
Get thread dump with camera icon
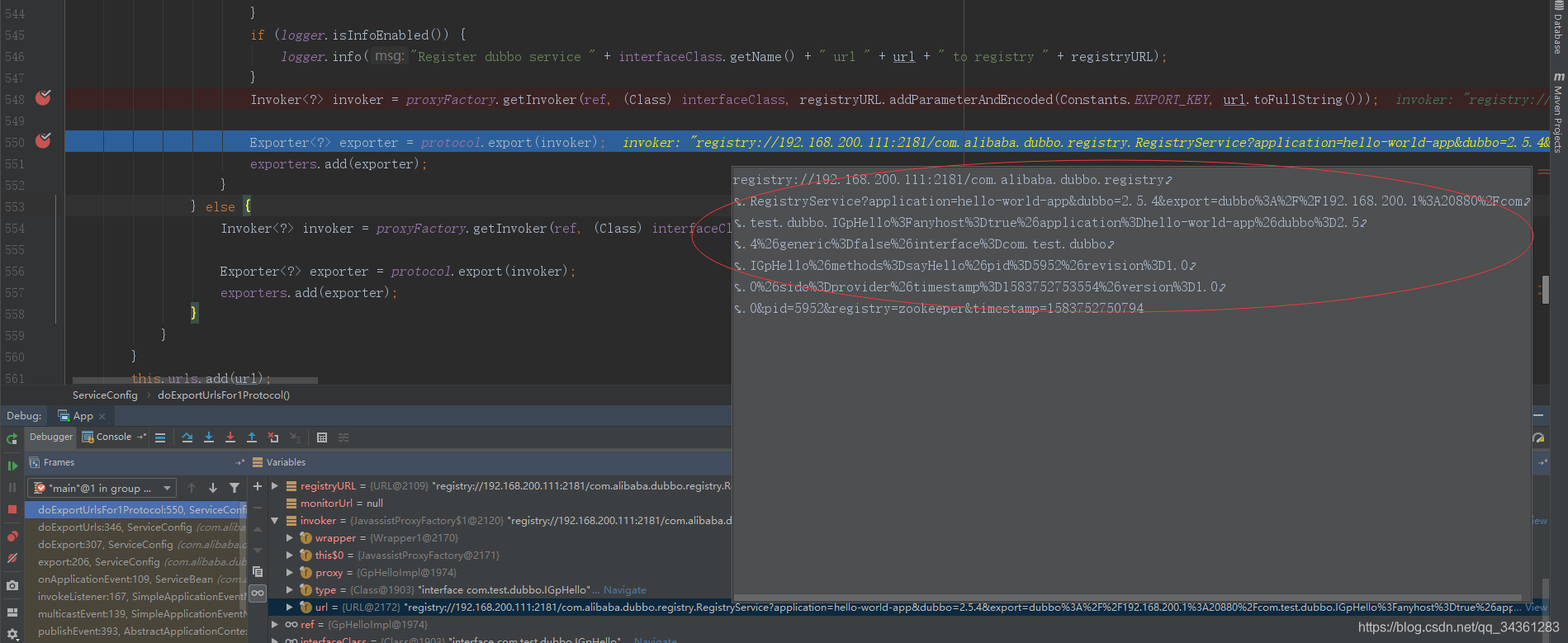pos(12,585)
